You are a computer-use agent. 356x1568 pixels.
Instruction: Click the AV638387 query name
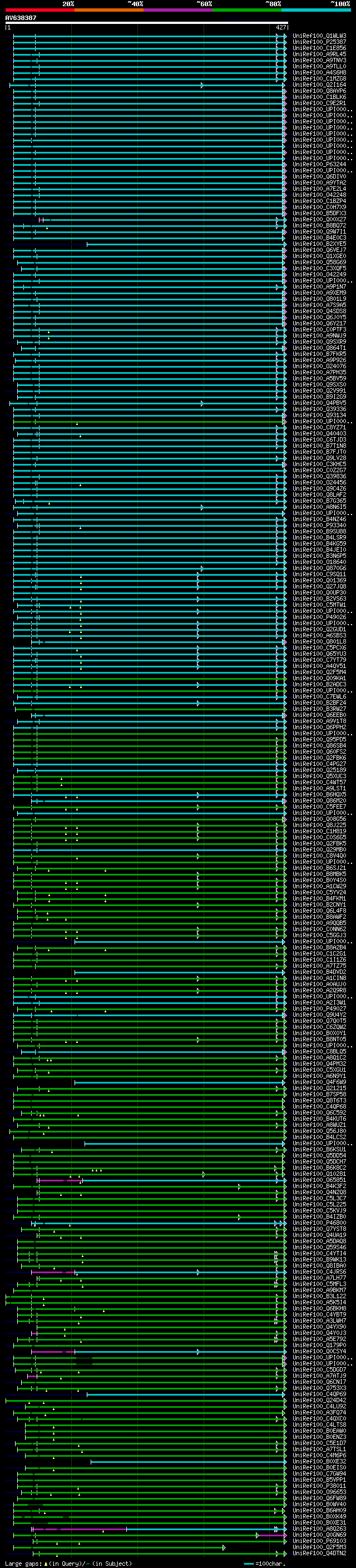click(21, 18)
